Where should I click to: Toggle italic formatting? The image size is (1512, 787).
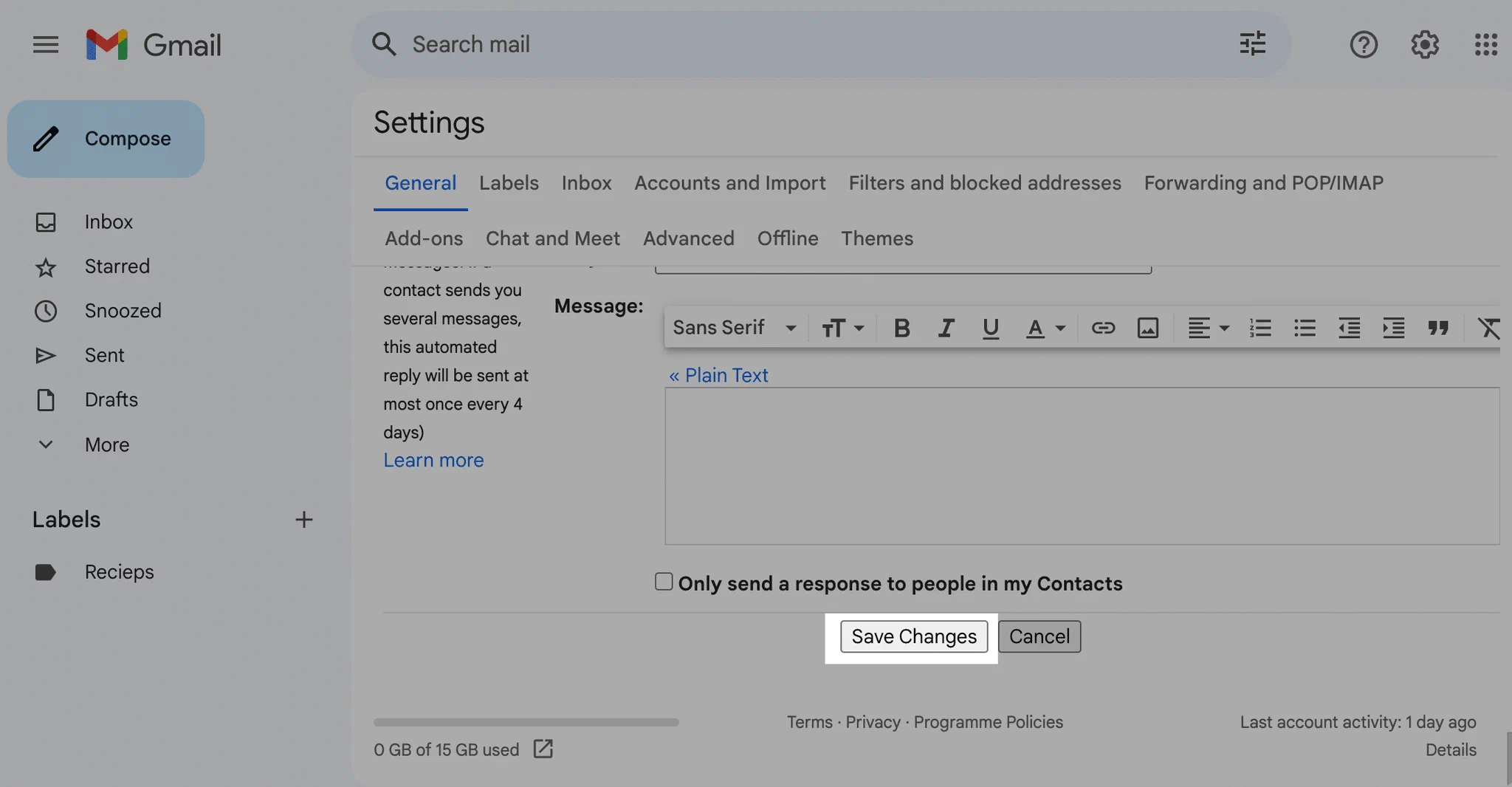(946, 328)
